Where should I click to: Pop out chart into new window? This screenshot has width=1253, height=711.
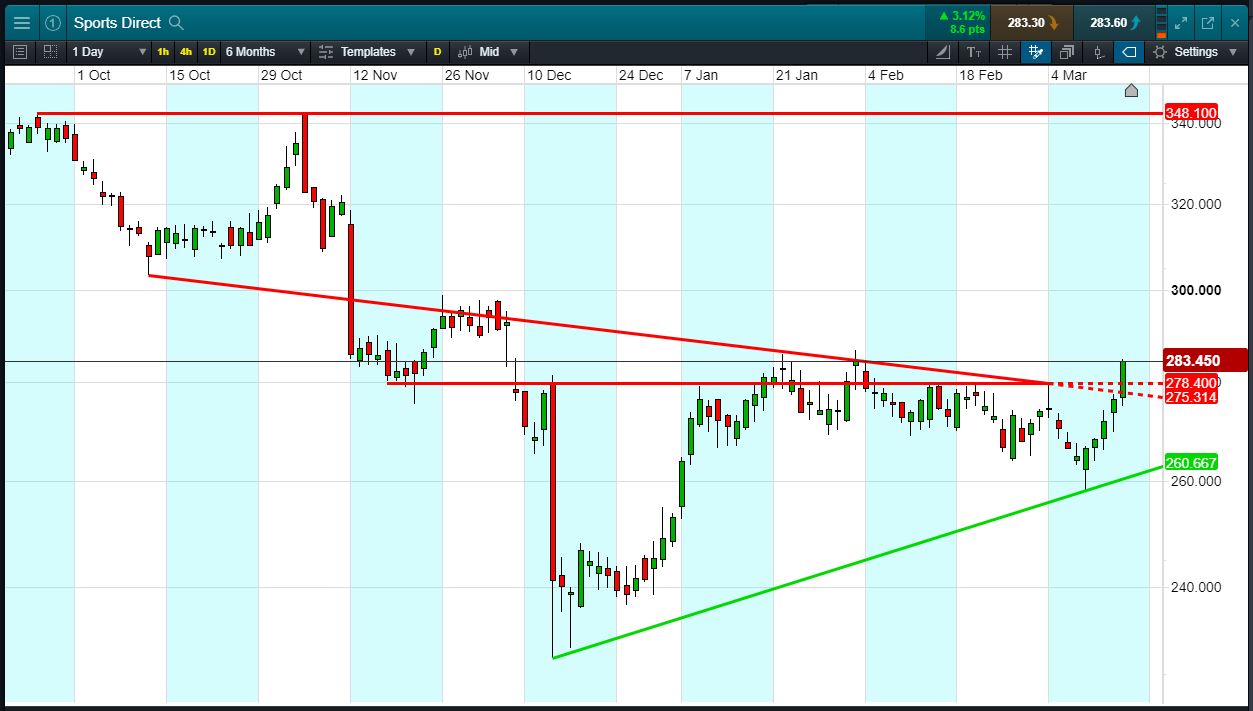(x=1208, y=22)
